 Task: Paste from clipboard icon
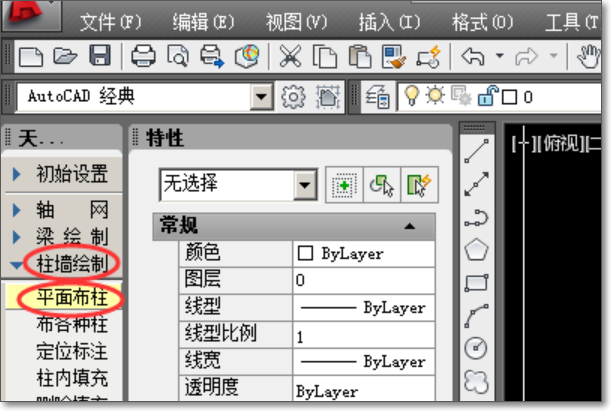(359, 57)
